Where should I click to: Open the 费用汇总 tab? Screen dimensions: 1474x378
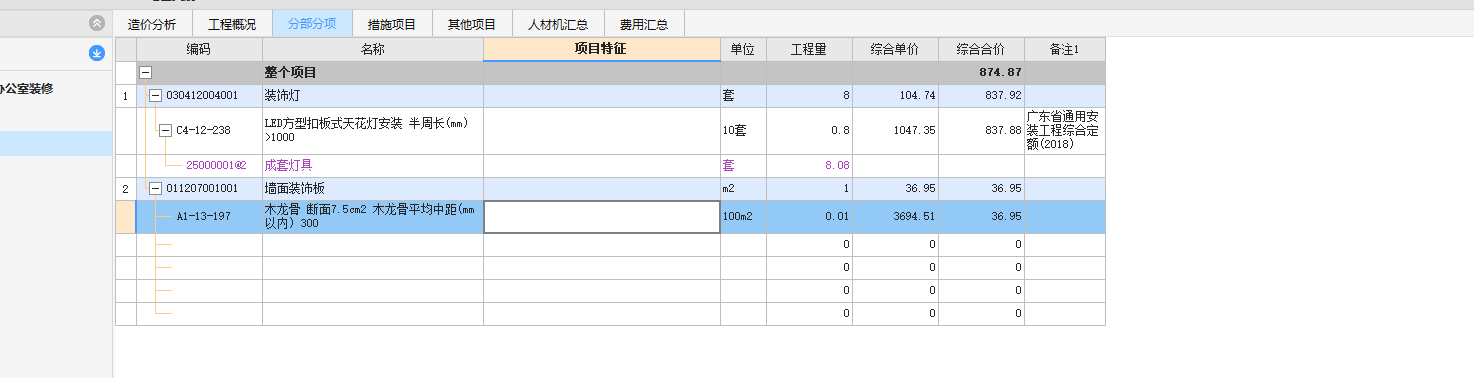click(644, 24)
